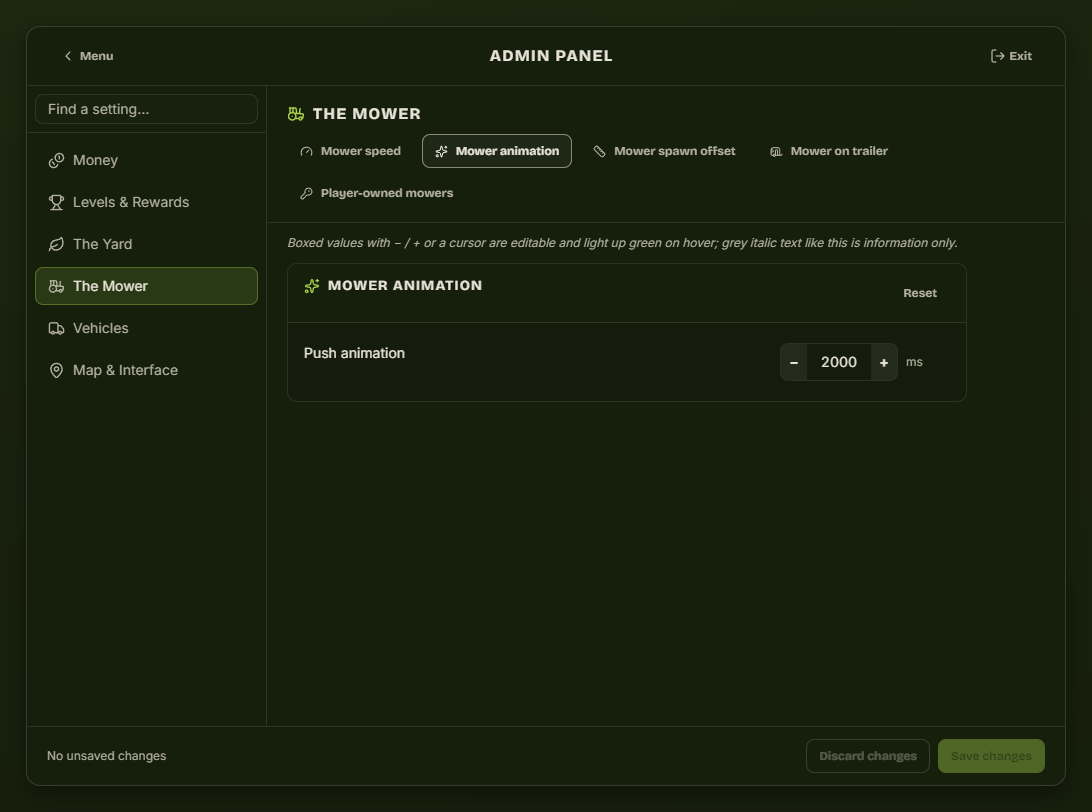Select the Player-owned mowers tab
The height and width of the screenshot is (812, 1092).
pos(377,193)
